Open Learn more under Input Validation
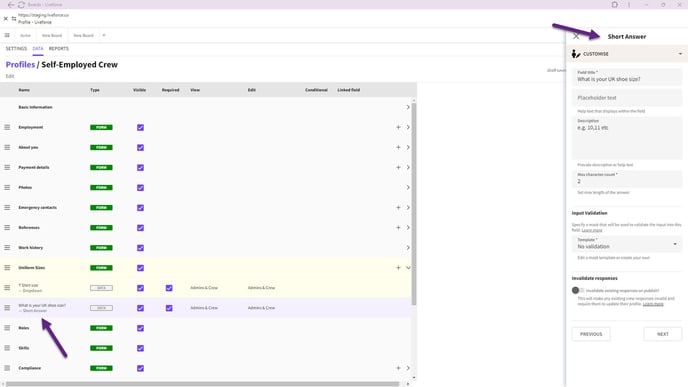This screenshot has height=387, width=688. (x=592, y=230)
